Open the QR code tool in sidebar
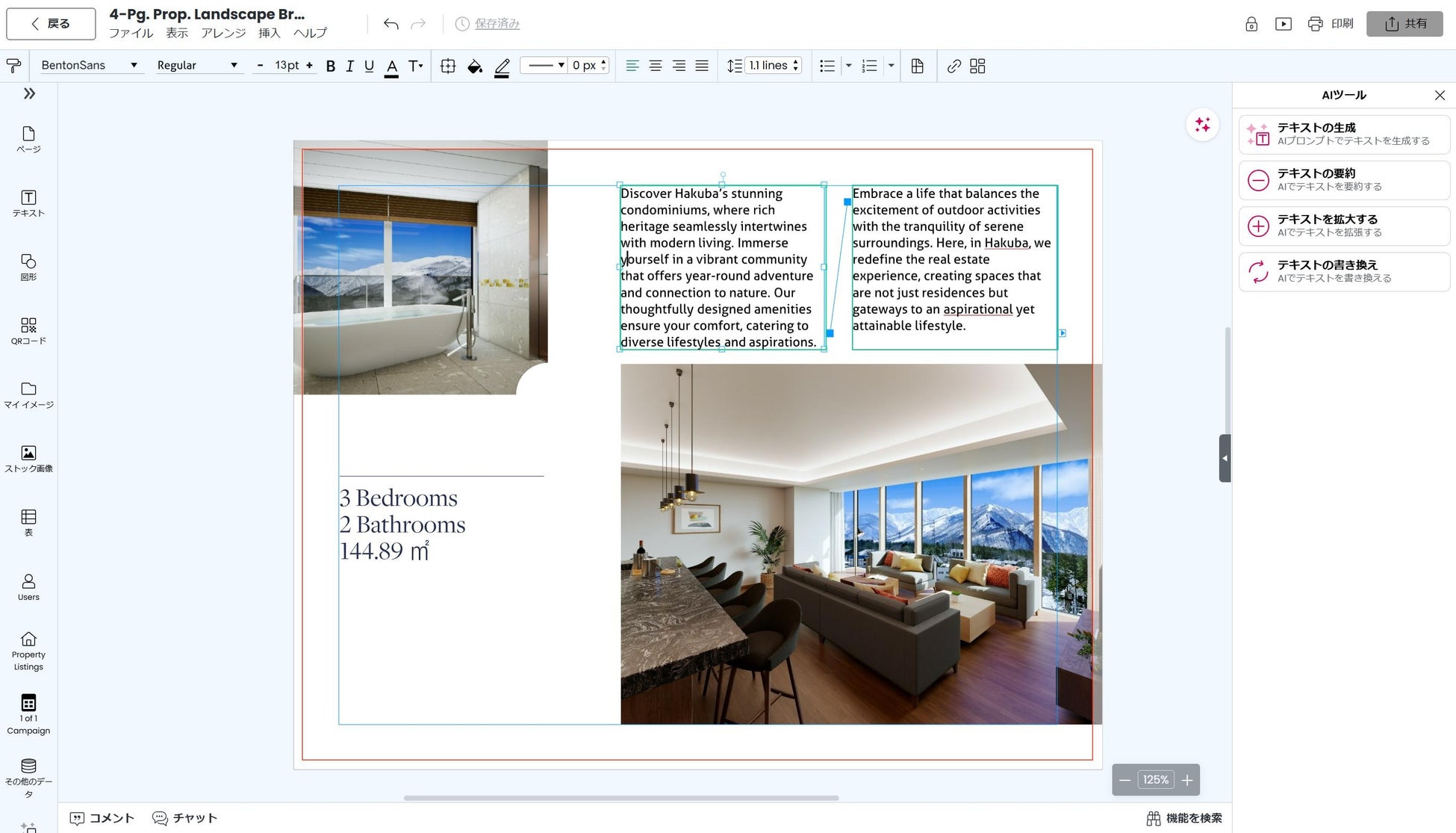This screenshot has width=1456, height=833. 28,330
